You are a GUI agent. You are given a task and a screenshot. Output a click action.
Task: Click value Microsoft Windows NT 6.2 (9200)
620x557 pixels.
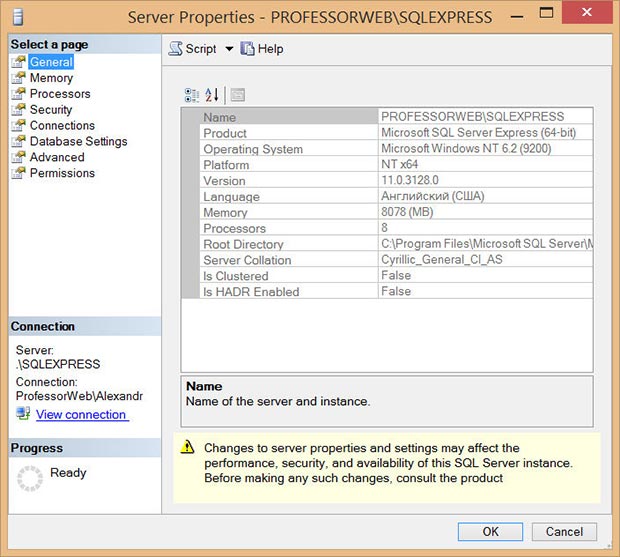[466, 148]
